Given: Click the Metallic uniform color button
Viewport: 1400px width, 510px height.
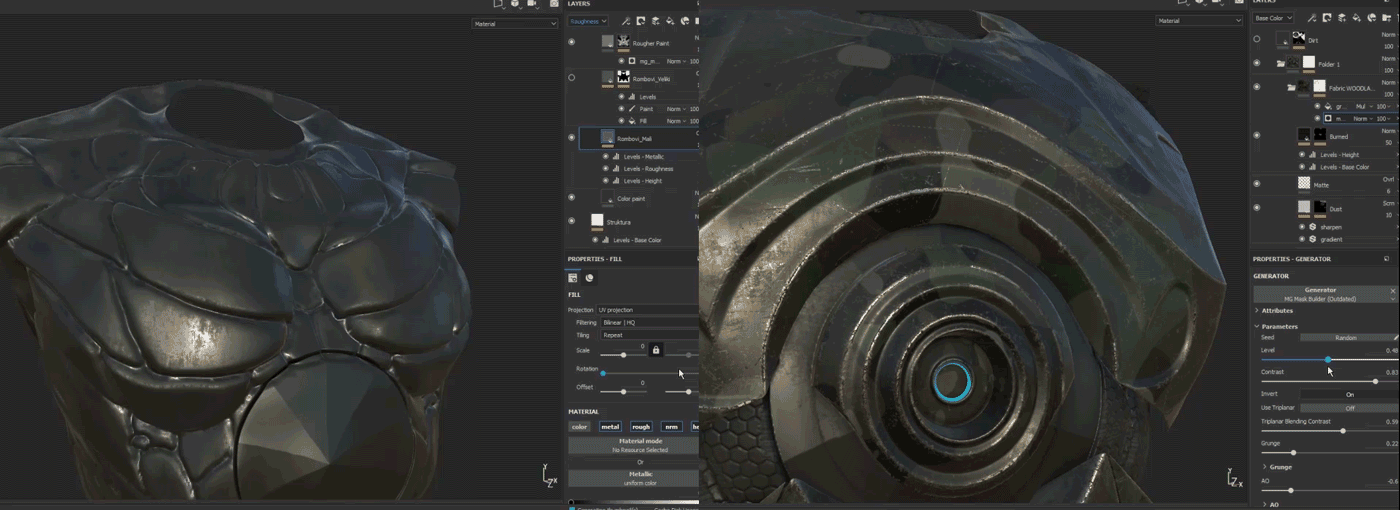Looking at the screenshot, I should (x=633, y=477).
